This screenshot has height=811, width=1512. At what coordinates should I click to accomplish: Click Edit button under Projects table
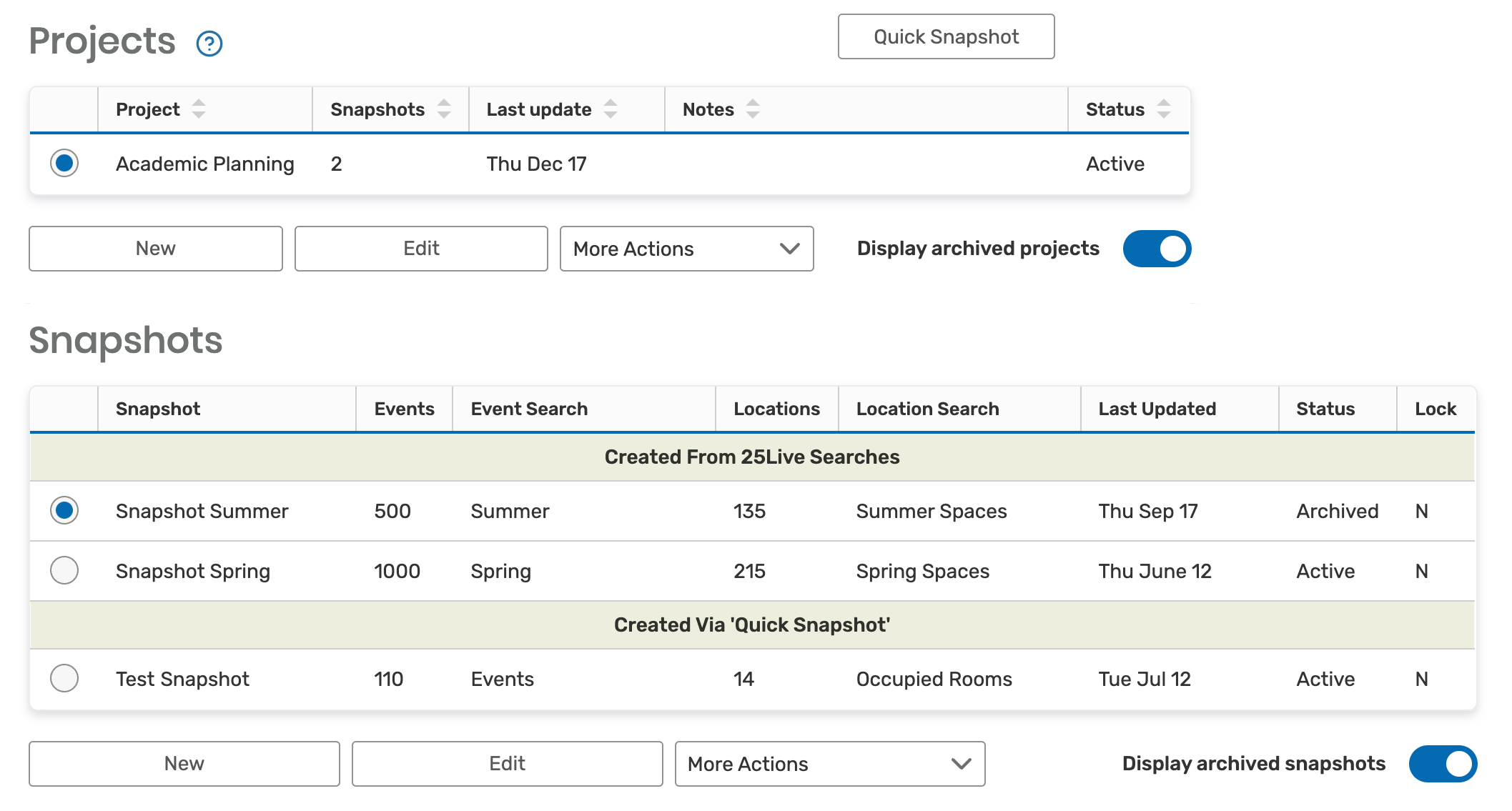(x=421, y=249)
